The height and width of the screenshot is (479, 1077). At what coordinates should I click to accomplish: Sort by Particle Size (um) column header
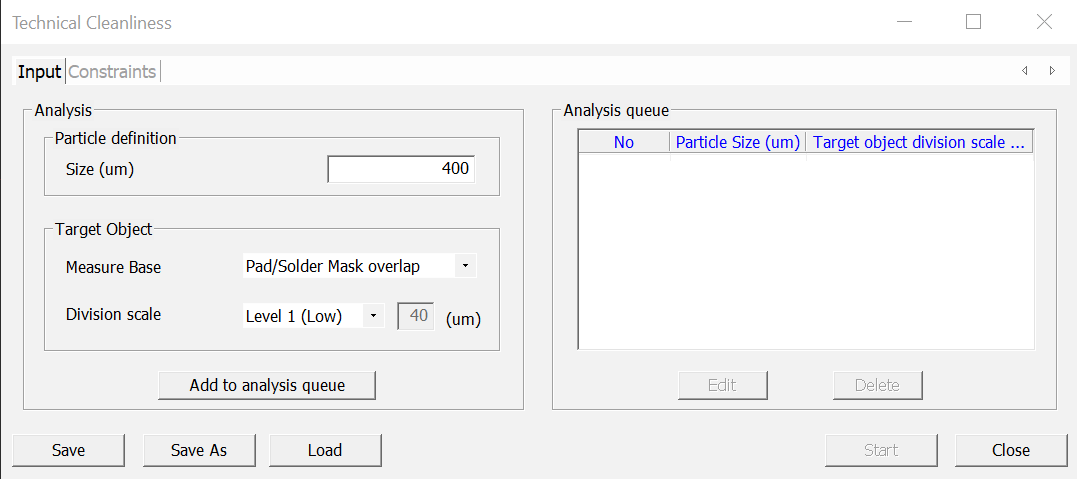738,142
